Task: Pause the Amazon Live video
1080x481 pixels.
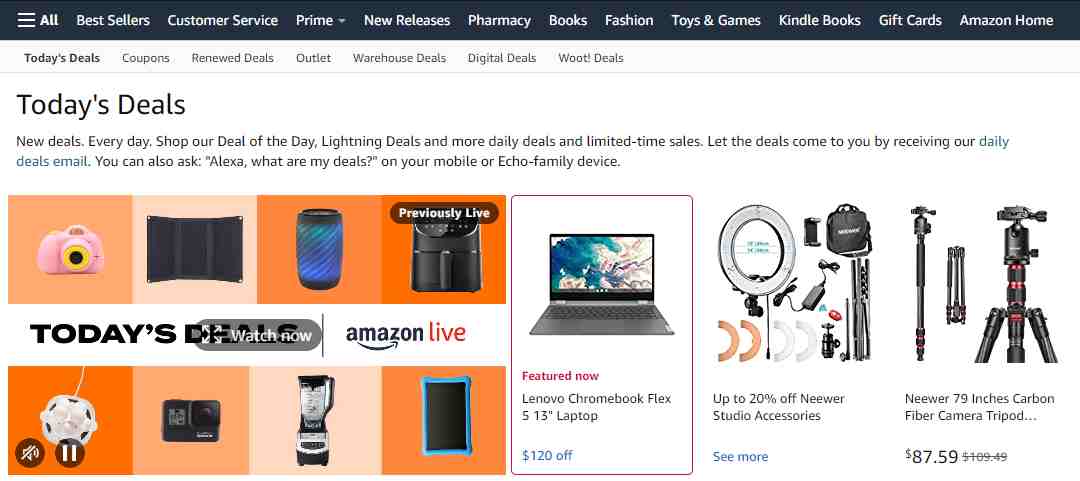Action: pyautogui.click(x=70, y=453)
